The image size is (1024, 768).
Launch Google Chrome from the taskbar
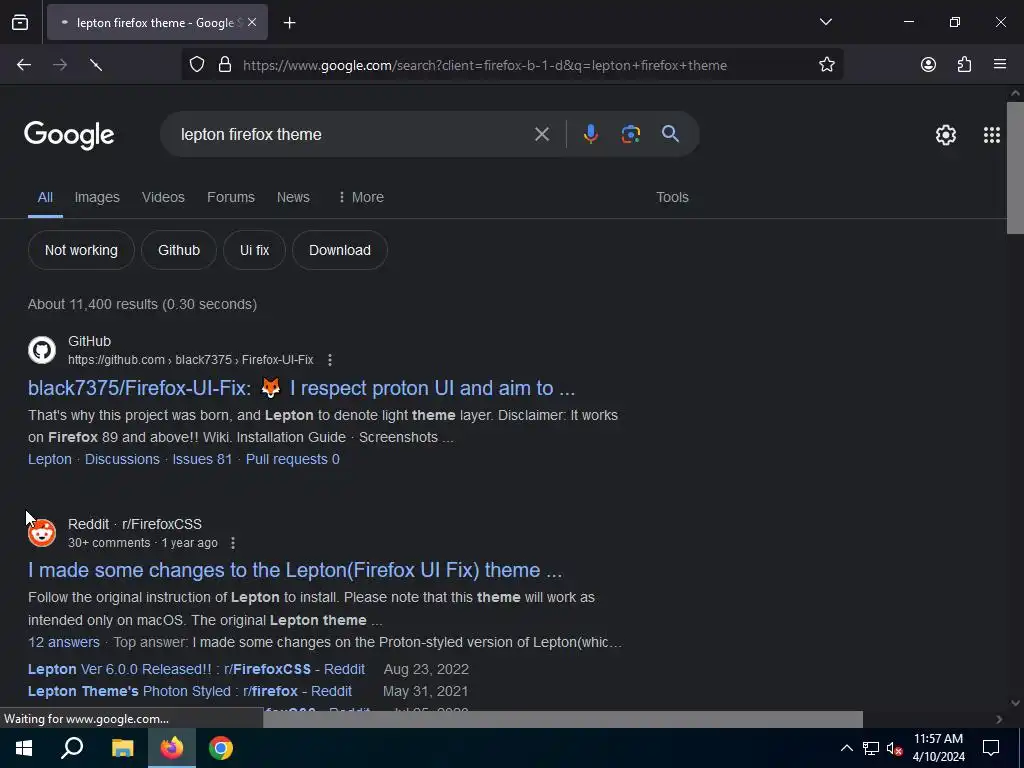(221, 748)
